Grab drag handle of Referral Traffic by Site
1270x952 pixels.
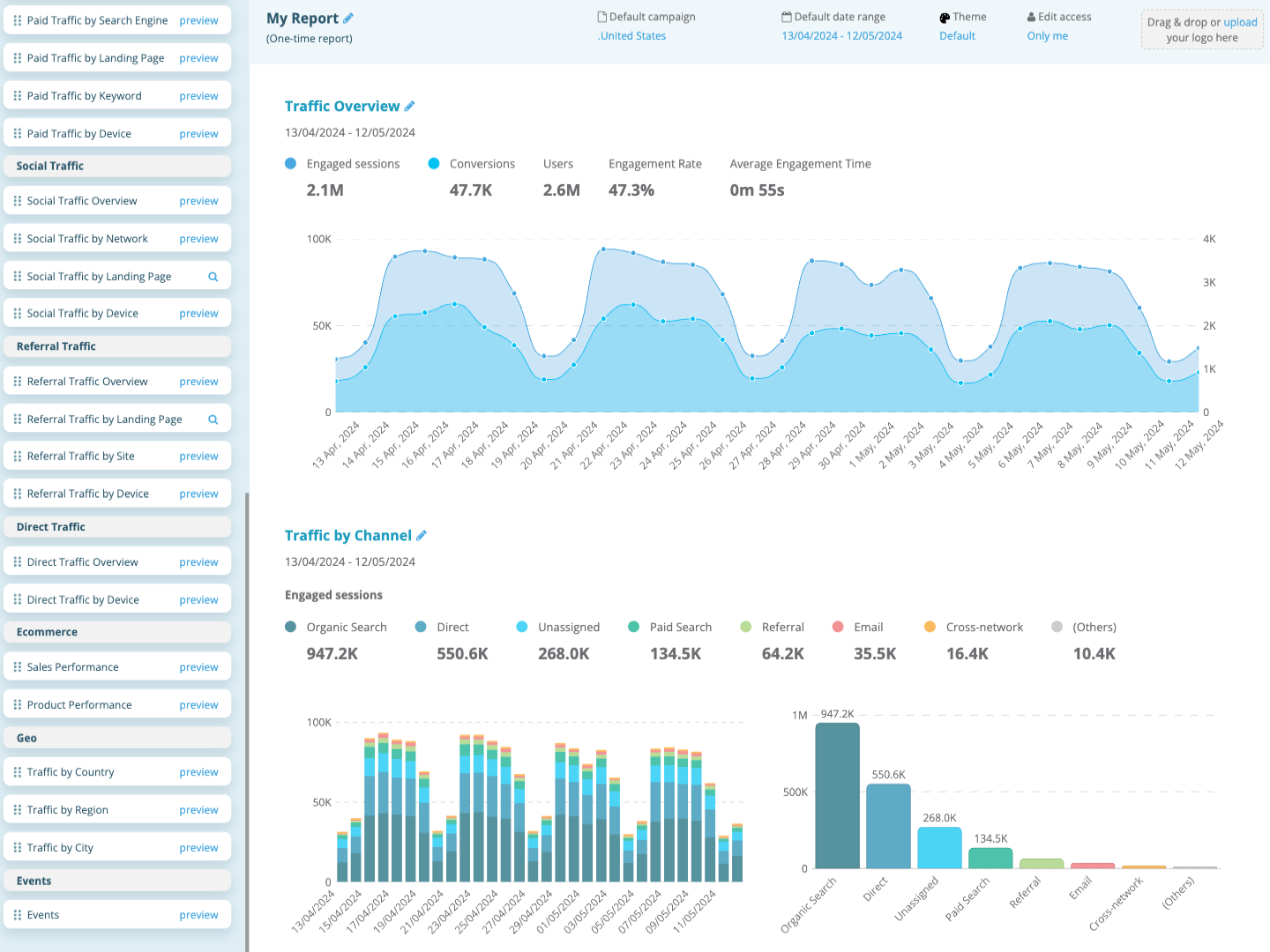coord(18,457)
